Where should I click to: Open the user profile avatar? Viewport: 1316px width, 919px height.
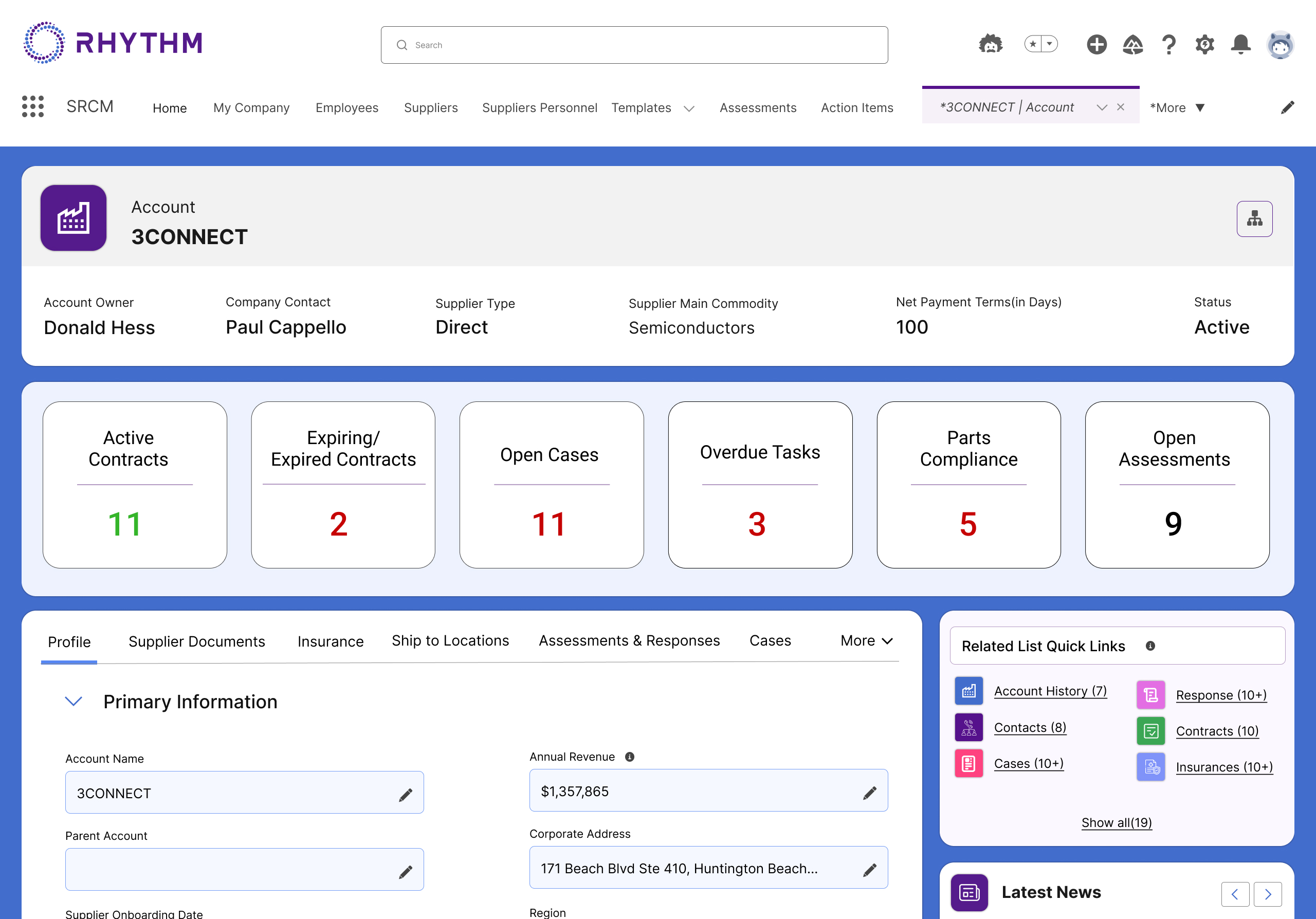1281,44
